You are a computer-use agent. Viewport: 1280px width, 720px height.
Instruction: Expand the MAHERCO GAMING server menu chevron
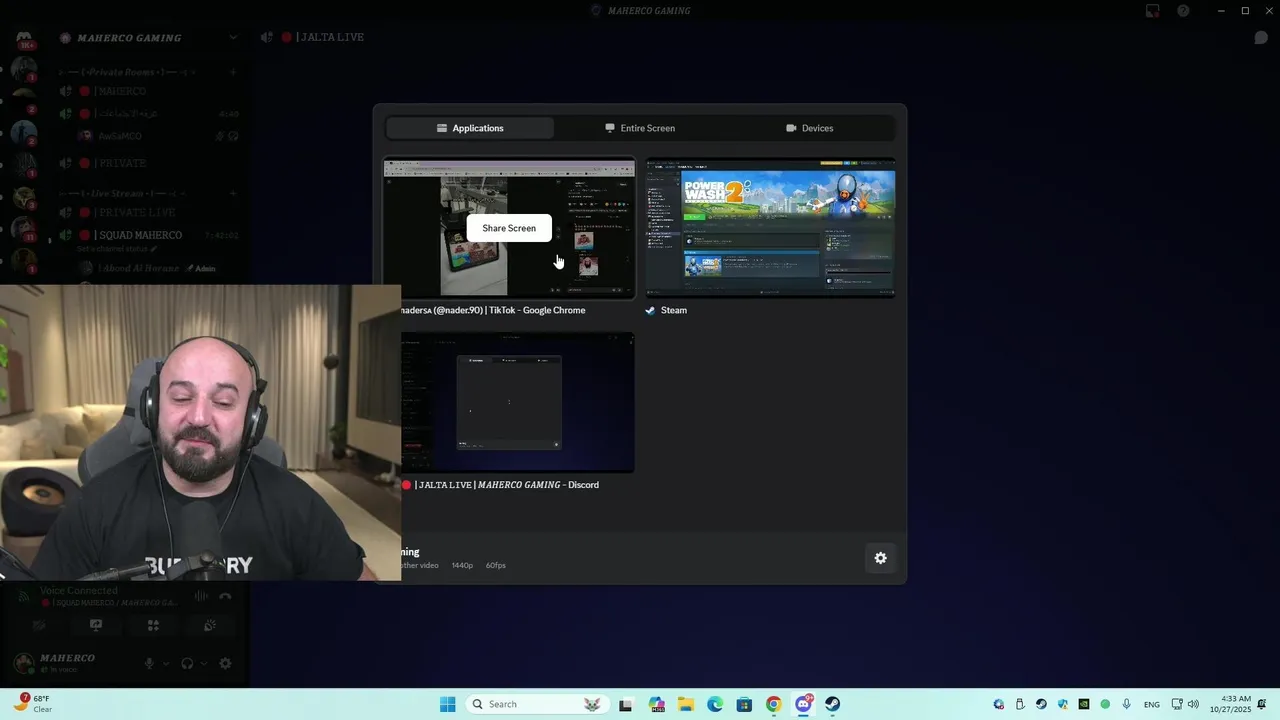(233, 38)
